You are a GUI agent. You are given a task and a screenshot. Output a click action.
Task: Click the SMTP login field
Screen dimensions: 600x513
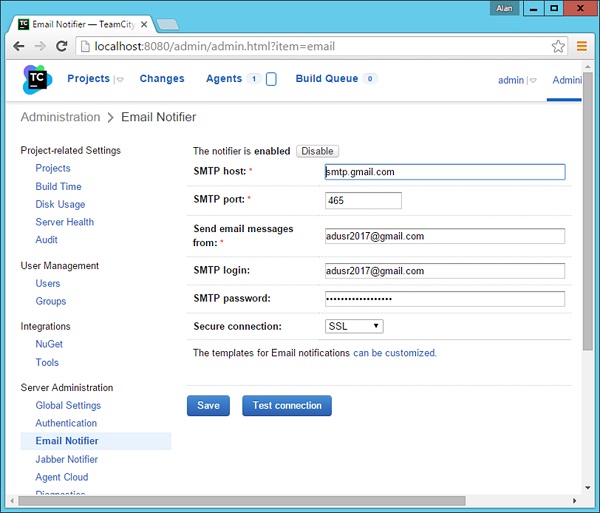pyautogui.click(x=445, y=271)
